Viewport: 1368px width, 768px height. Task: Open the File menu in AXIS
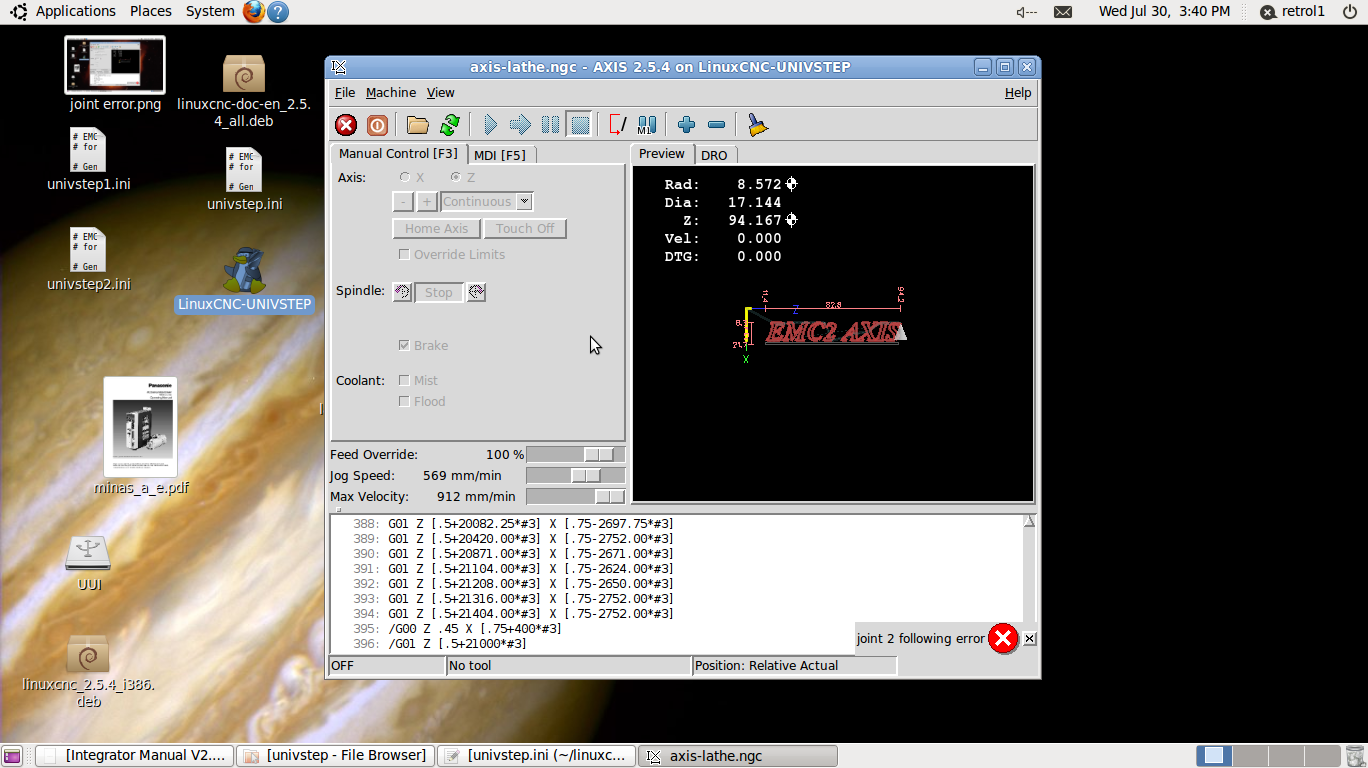tap(345, 93)
